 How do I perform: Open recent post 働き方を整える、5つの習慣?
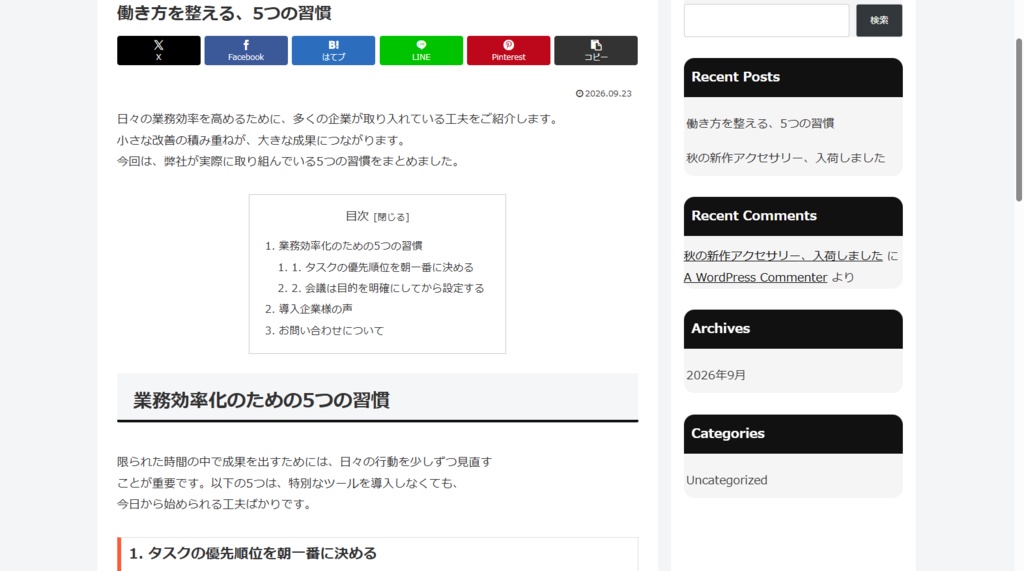tap(760, 123)
